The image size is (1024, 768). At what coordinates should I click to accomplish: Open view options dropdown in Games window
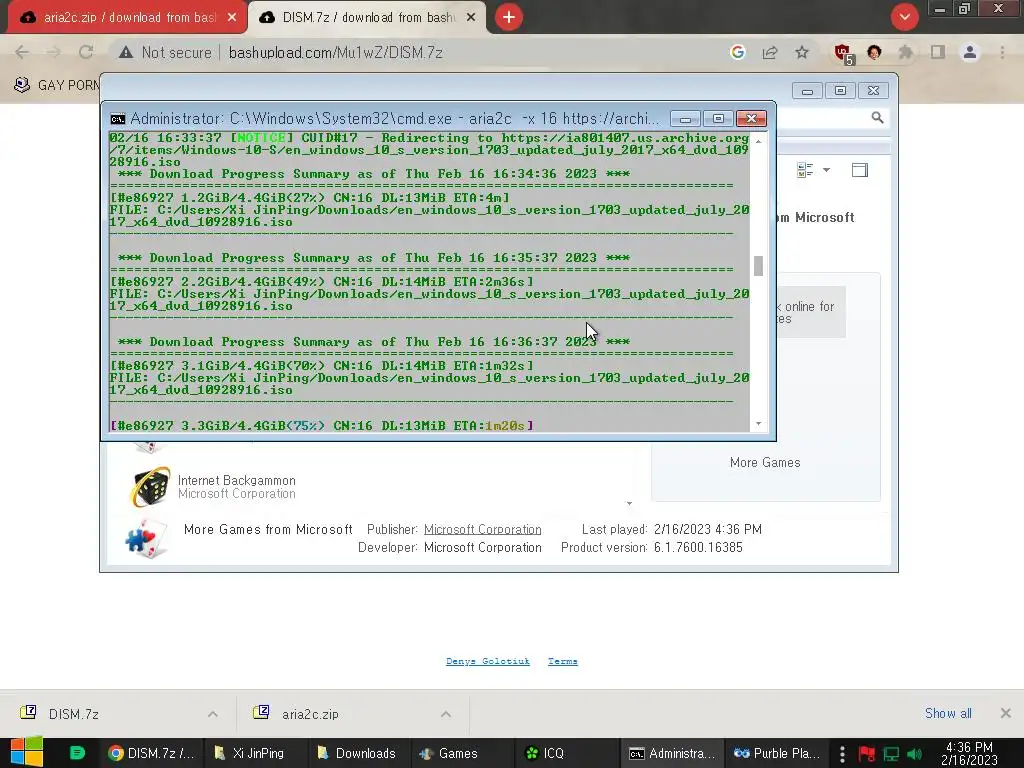(x=826, y=170)
